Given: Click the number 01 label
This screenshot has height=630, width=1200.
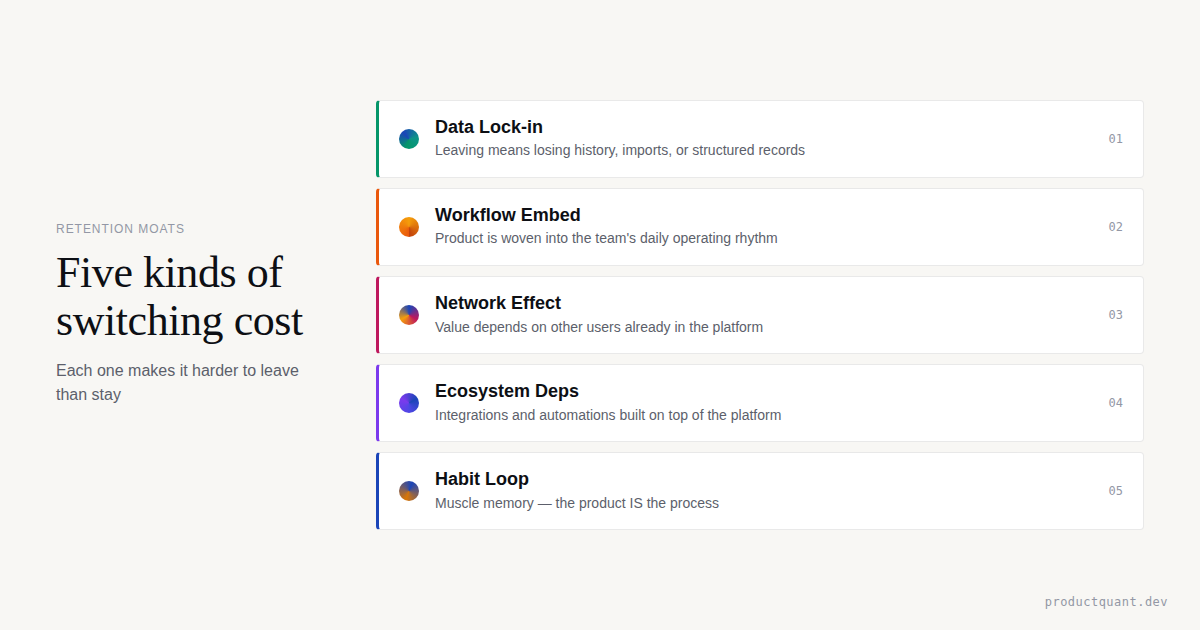Looking at the screenshot, I should tap(1115, 139).
